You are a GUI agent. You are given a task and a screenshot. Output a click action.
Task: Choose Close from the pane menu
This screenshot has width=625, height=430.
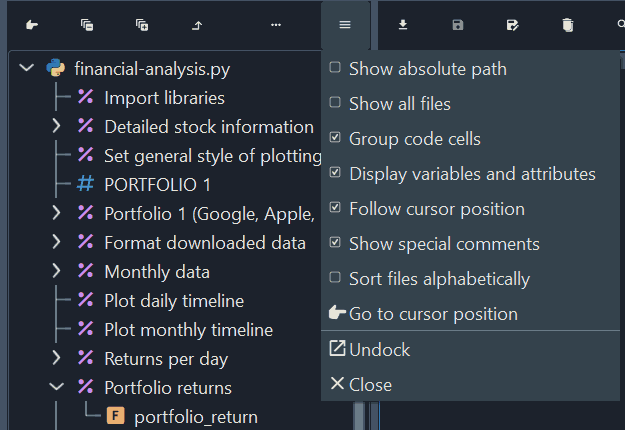click(x=470, y=385)
